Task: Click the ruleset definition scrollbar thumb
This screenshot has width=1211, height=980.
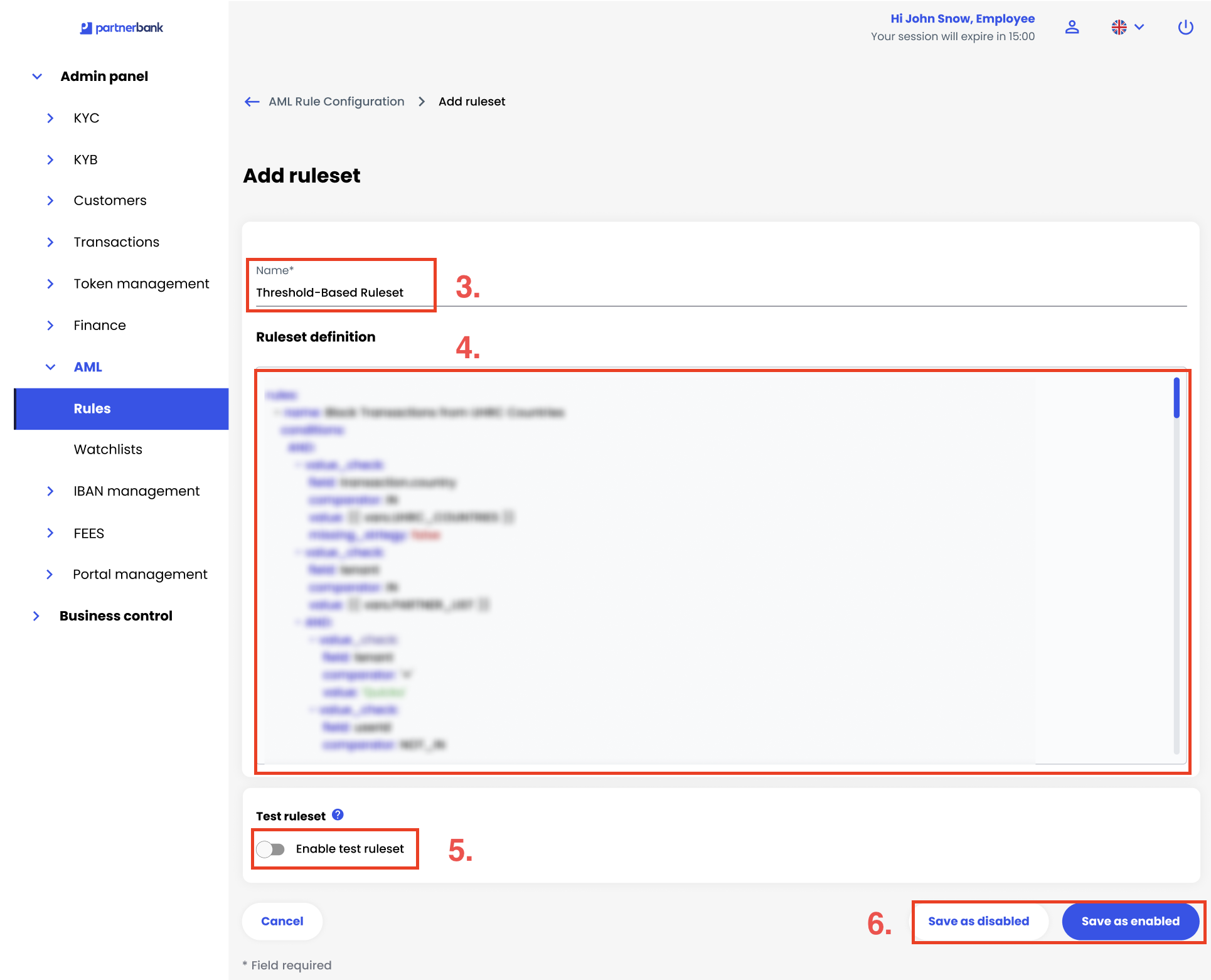Action: point(1176,398)
